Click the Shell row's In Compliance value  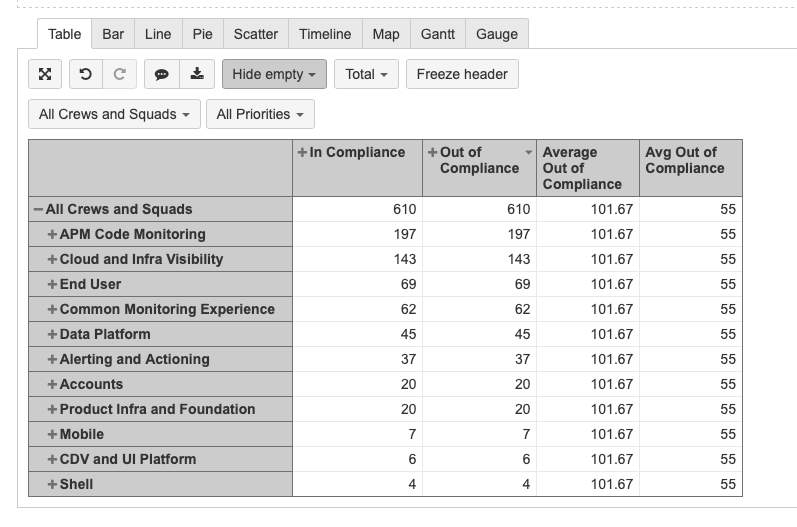point(412,484)
